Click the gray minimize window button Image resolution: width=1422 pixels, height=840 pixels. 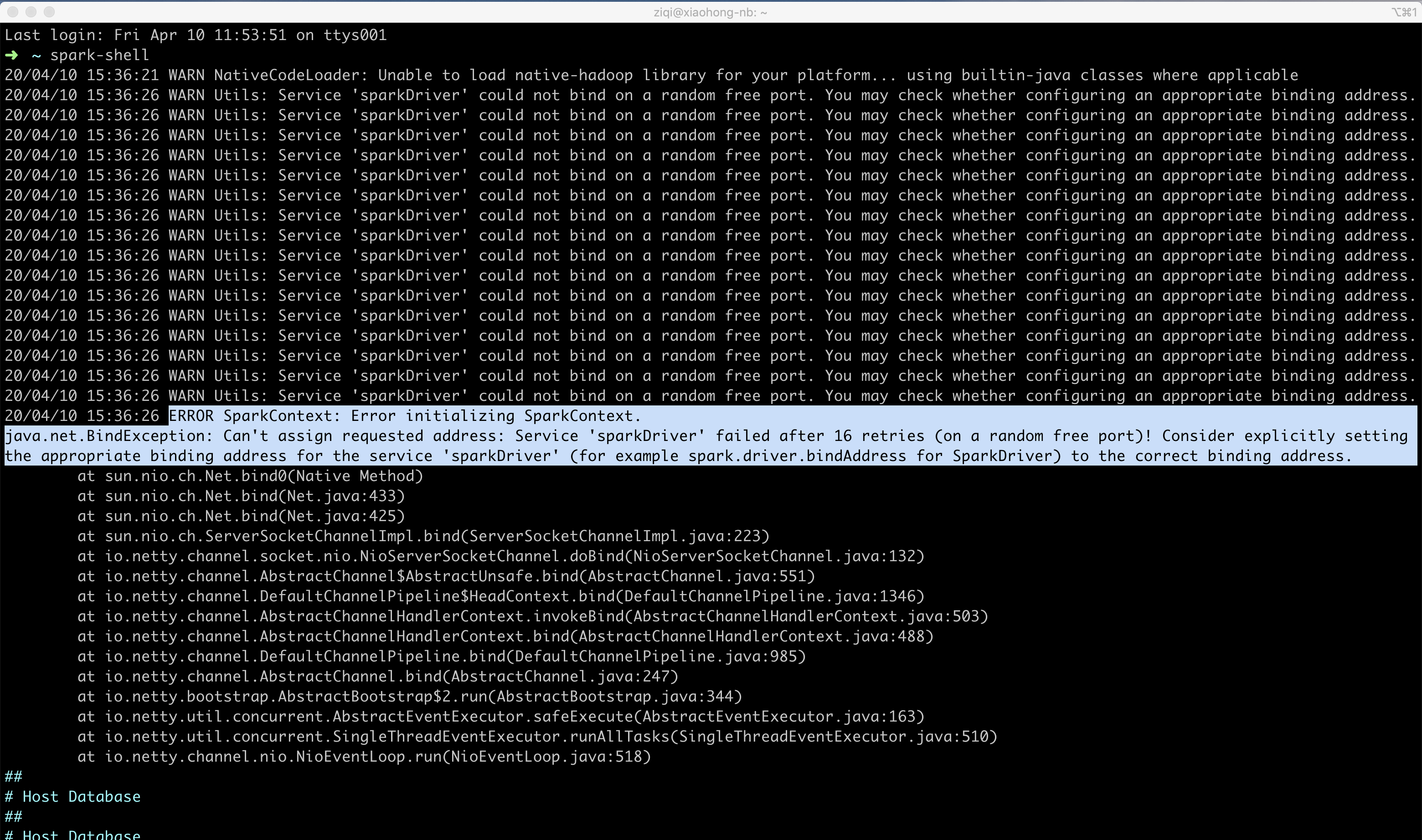pos(31,12)
